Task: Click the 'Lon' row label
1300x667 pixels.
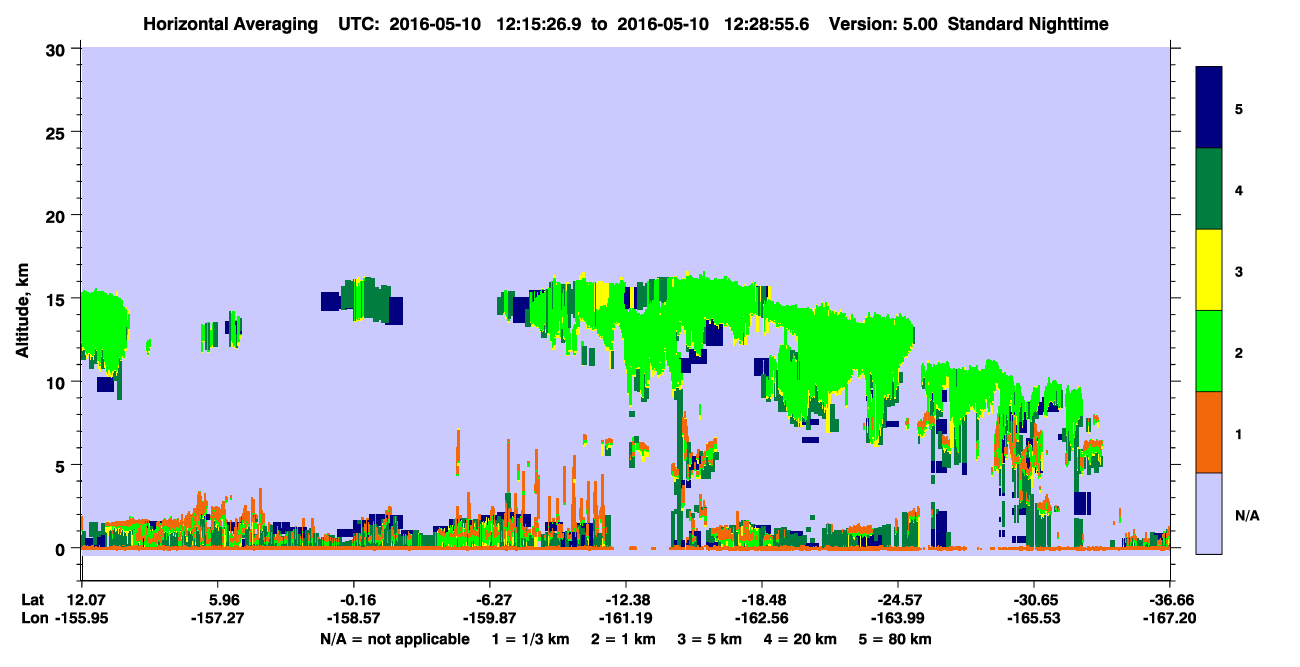Action: (x=33, y=619)
